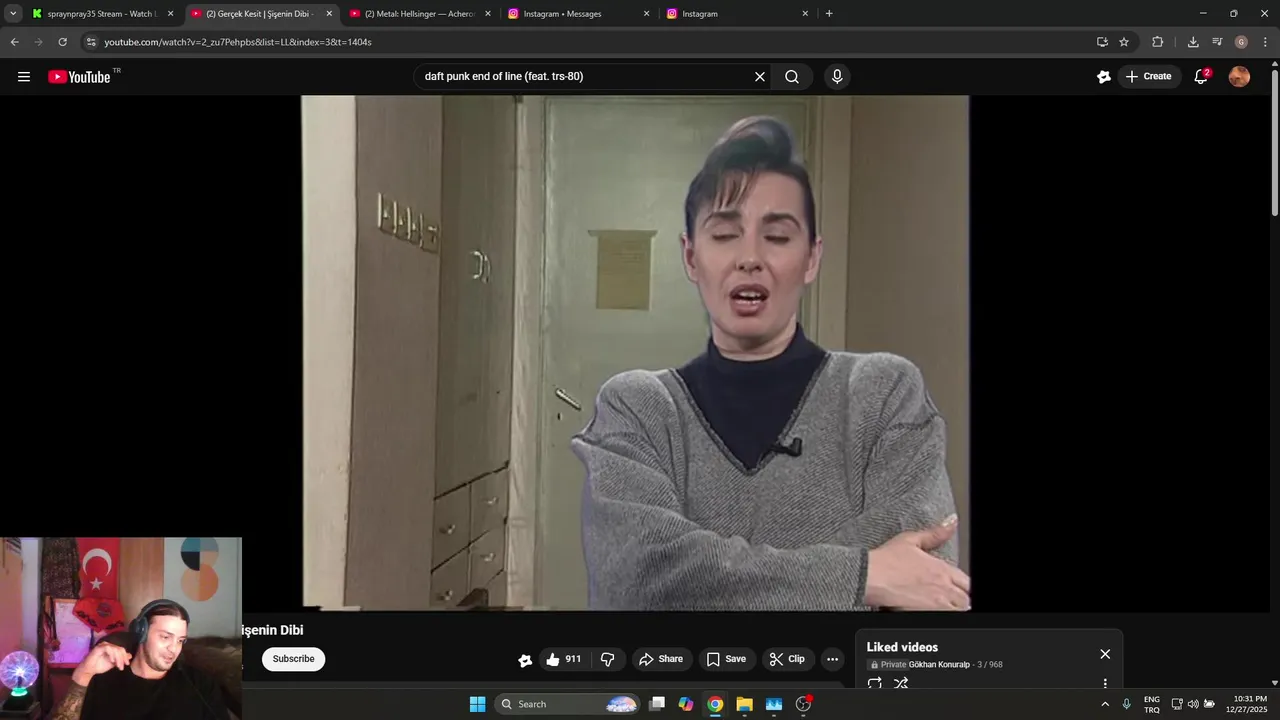Screen dimensions: 1280x720
Task: Click the sparkle icon beside the like button
Action: (525, 660)
